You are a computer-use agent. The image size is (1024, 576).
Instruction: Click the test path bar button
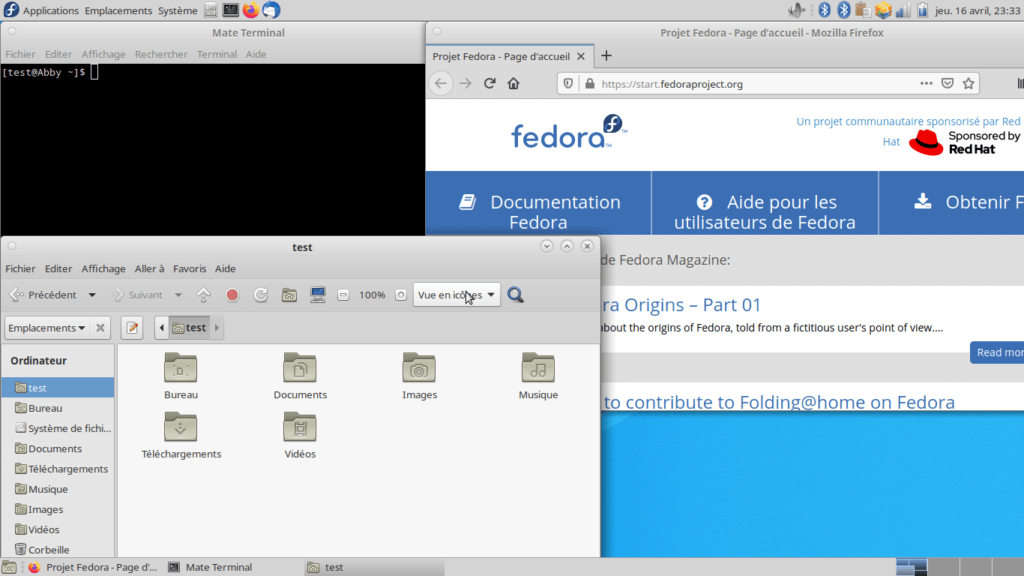click(189, 328)
